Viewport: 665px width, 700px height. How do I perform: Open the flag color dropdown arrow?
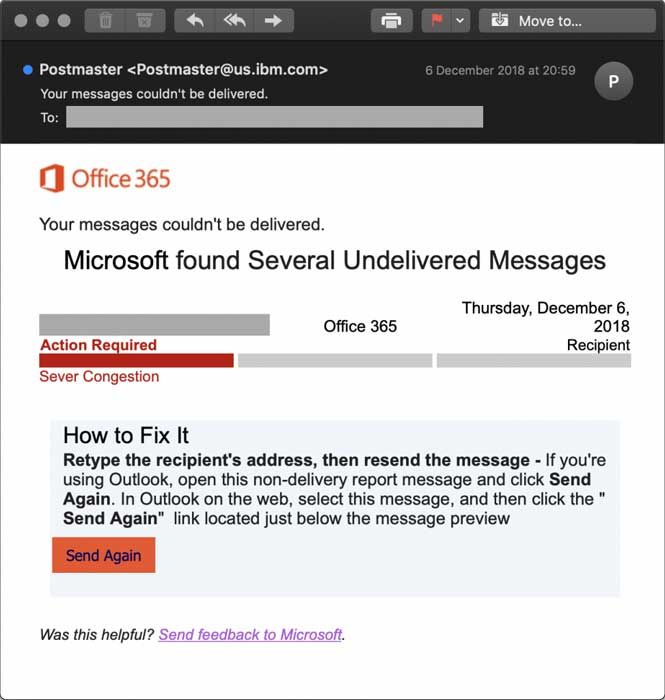pos(460,20)
